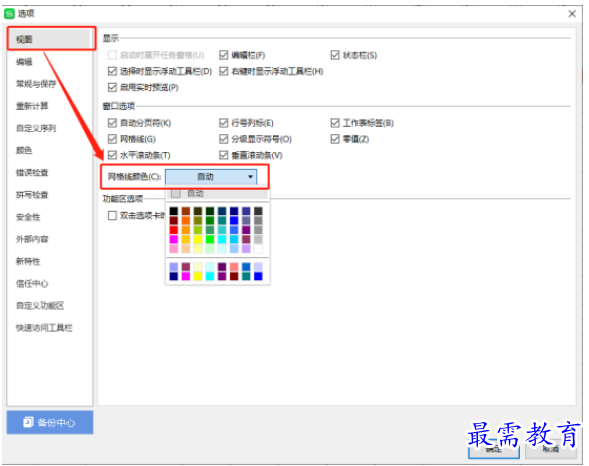Click the 取消 button
Image resolution: width=589 pixels, height=466 pixels.
[x=551, y=449]
